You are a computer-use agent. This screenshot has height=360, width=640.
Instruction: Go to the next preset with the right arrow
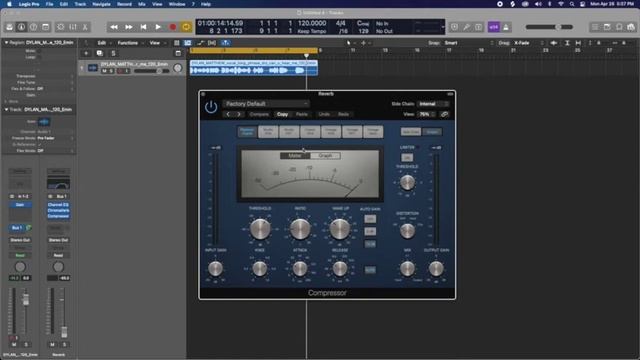point(239,114)
